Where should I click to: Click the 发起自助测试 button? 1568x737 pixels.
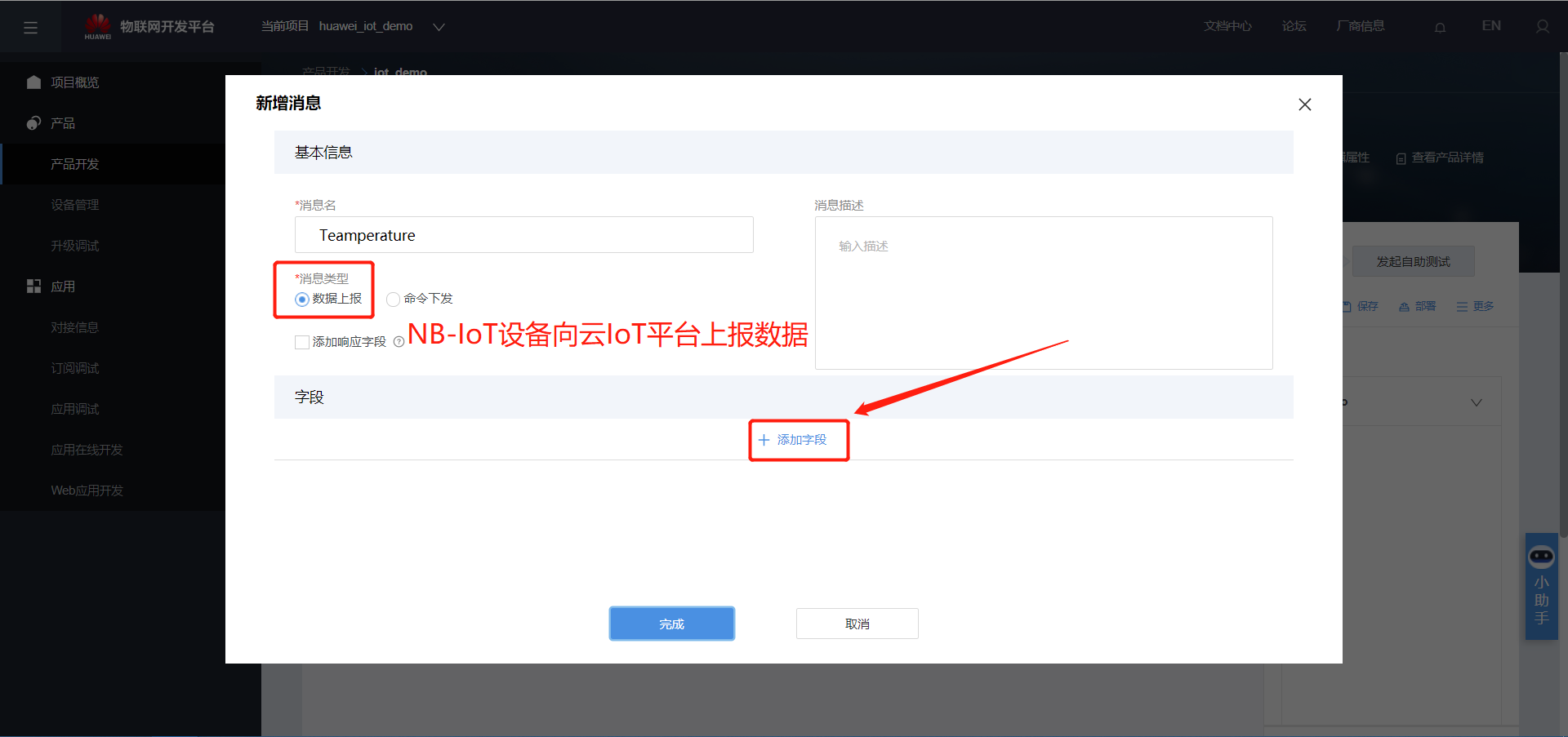1414,261
